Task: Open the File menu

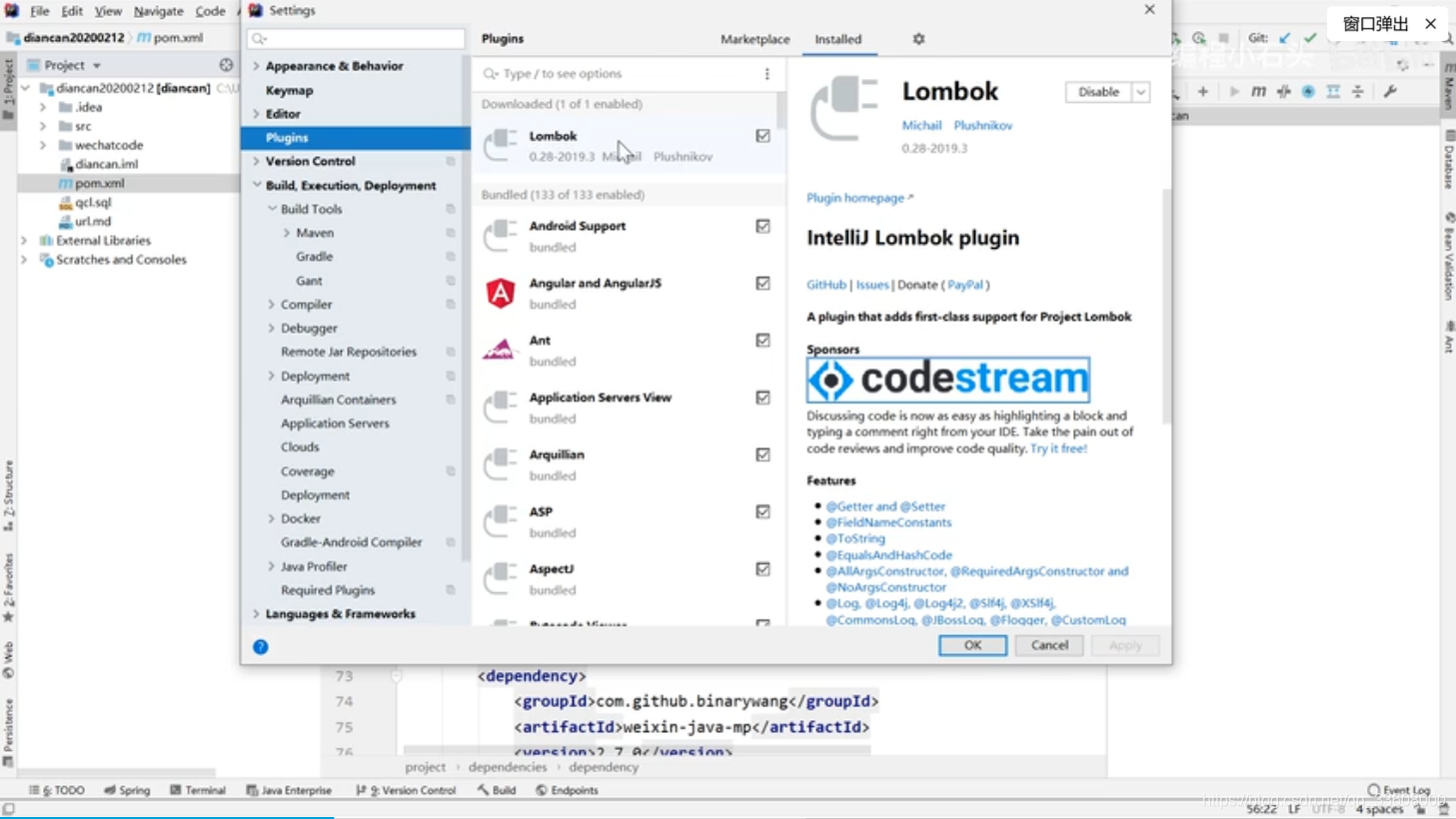Action: pyautogui.click(x=40, y=11)
